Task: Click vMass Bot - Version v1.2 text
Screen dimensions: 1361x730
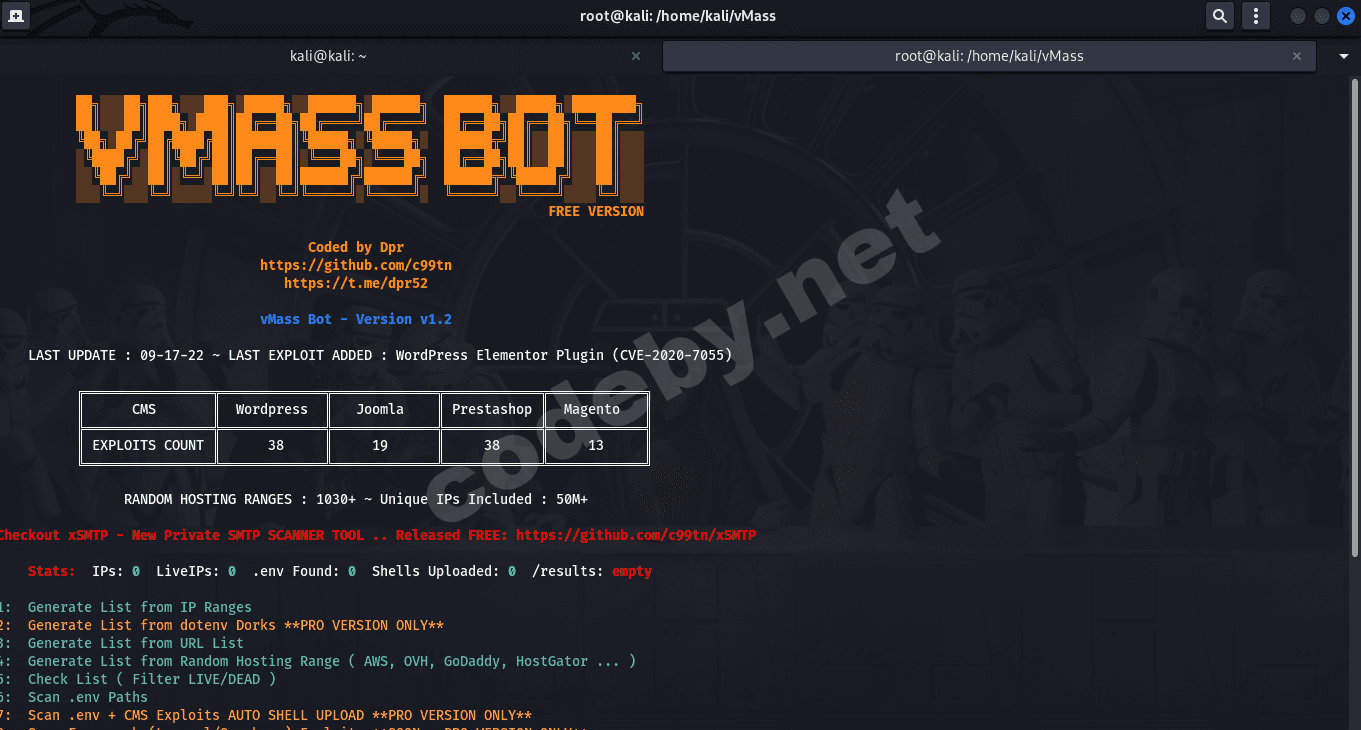Action: pyautogui.click(x=356, y=319)
